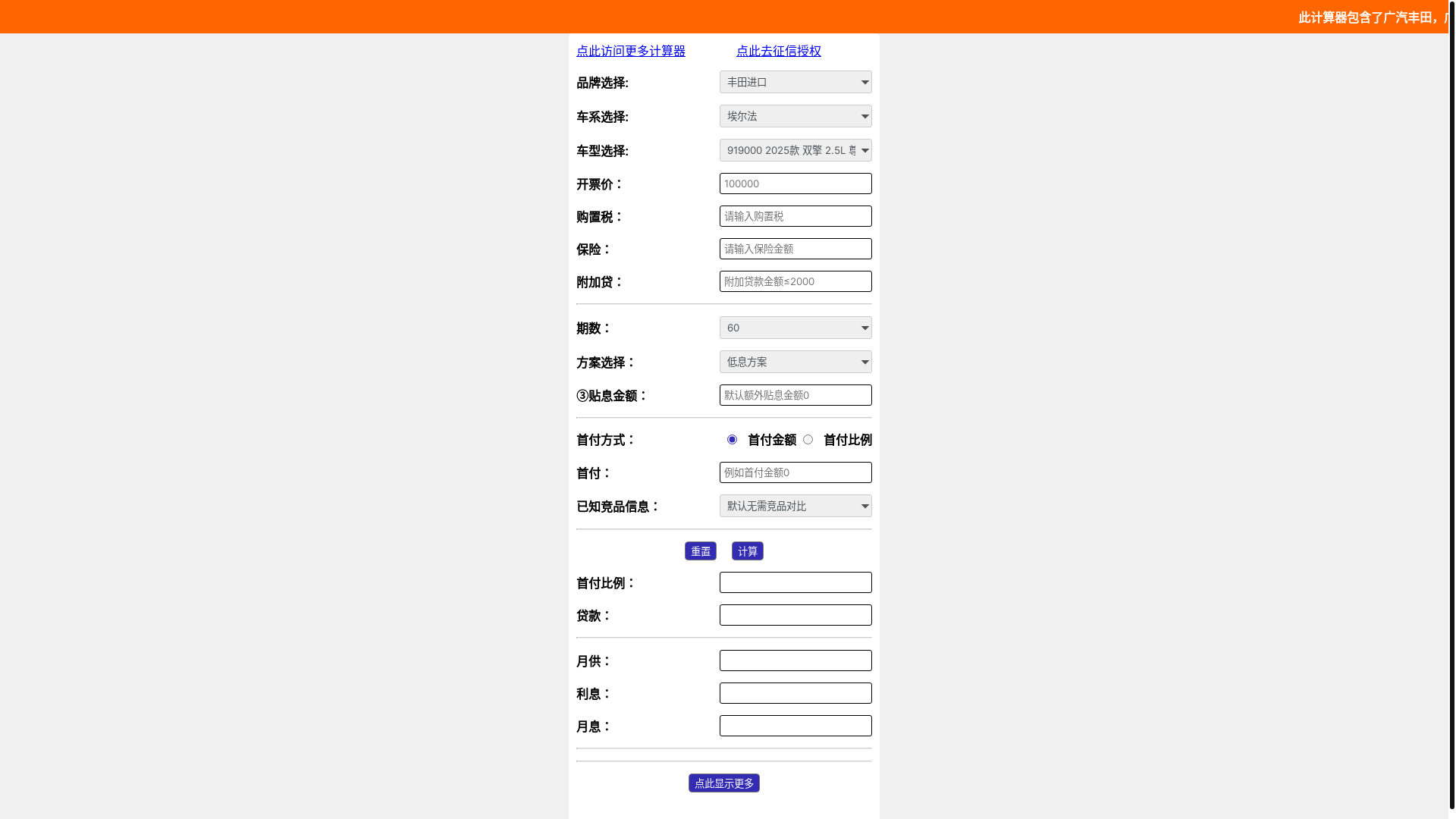Click the 点此显示更多 button

point(724,783)
